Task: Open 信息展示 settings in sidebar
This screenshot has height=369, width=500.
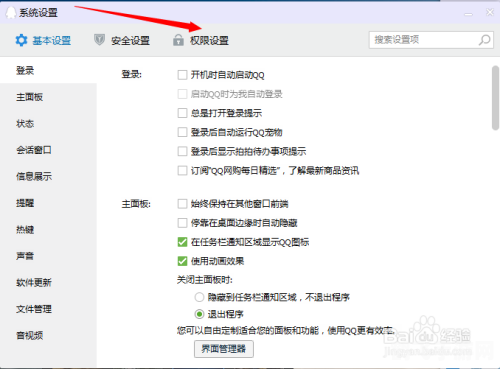Action: click(x=48, y=176)
